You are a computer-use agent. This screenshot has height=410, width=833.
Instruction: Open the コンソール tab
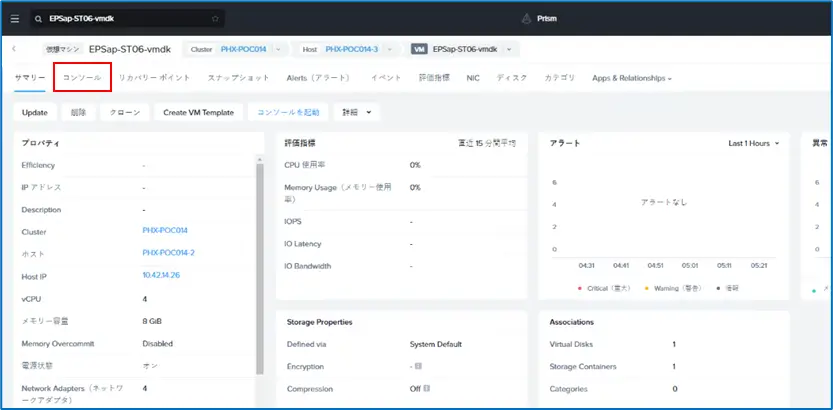(x=82, y=78)
